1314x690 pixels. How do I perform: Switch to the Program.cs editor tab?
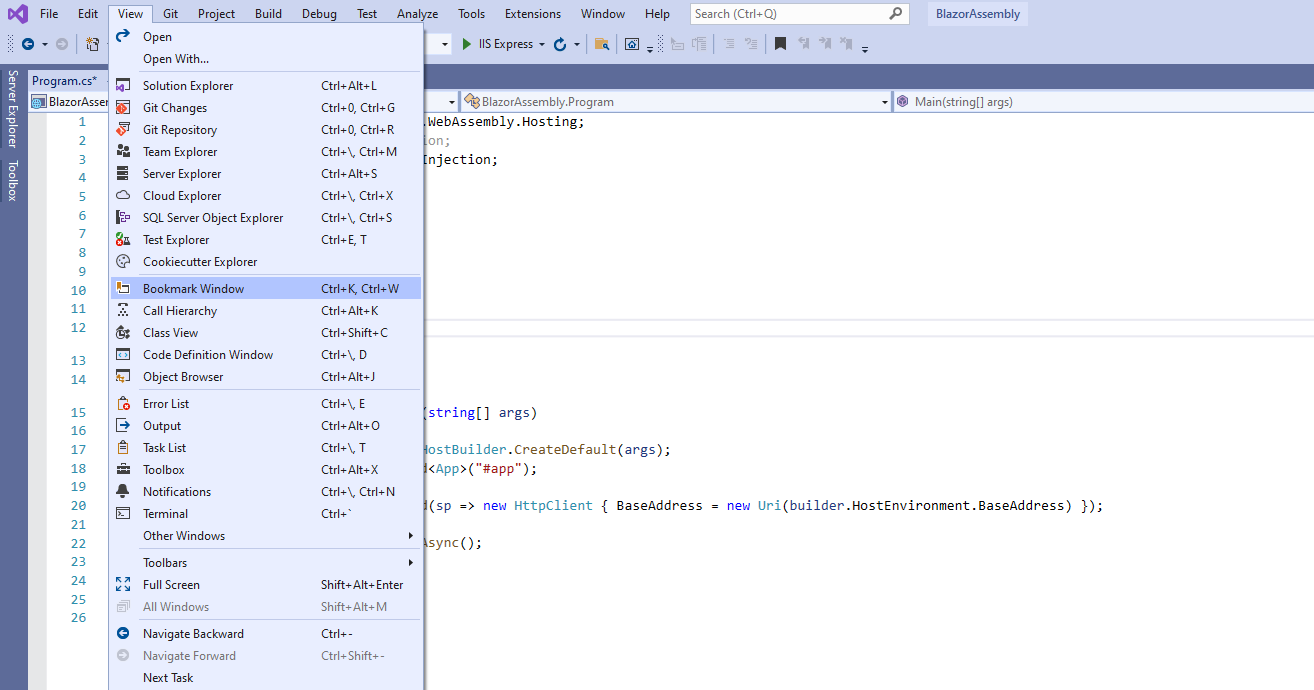(x=65, y=80)
